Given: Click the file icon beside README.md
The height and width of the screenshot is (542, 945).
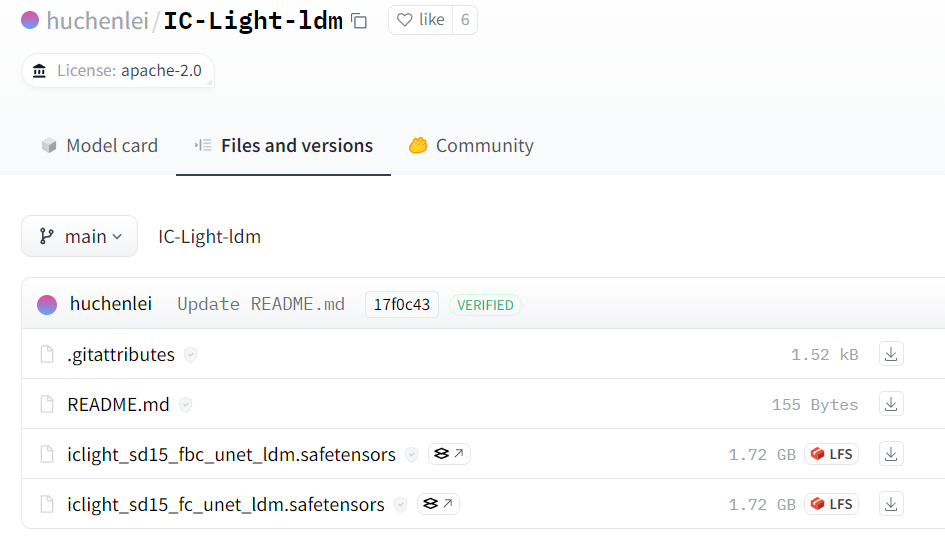Looking at the screenshot, I should pos(46,405).
